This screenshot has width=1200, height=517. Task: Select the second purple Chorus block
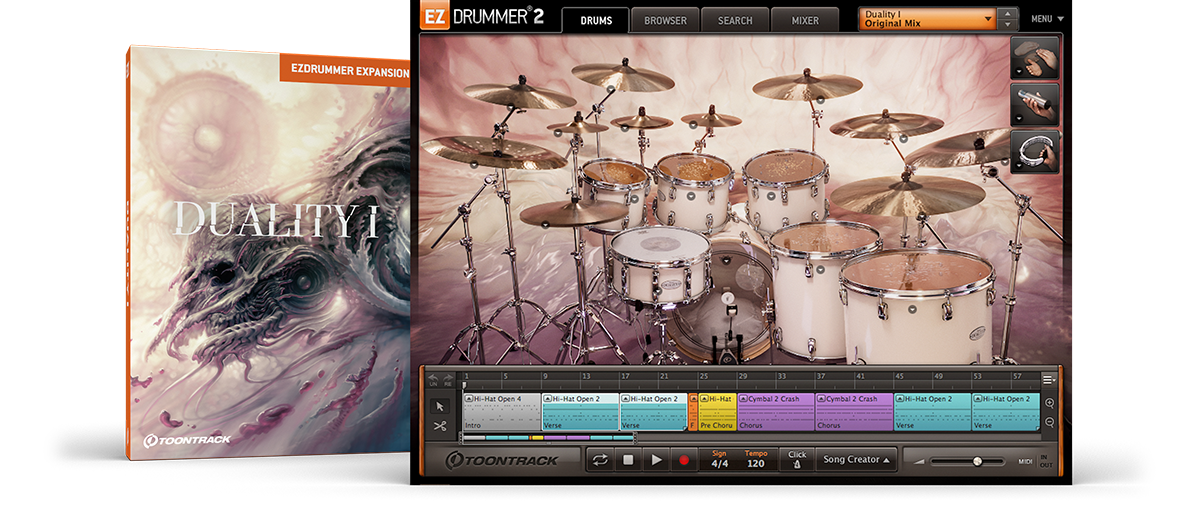point(854,412)
